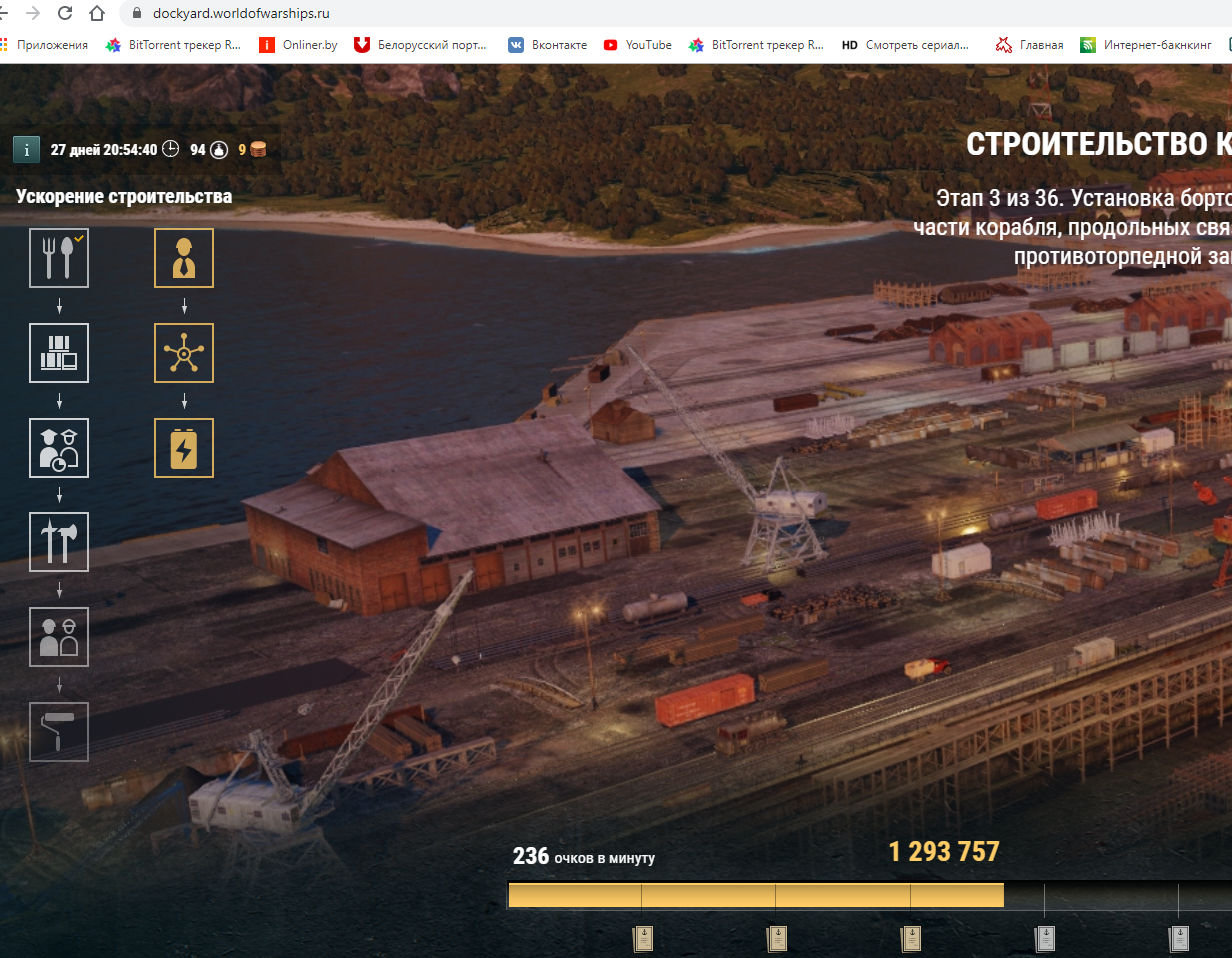Select the workers with clock upgrade

[59, 448]
